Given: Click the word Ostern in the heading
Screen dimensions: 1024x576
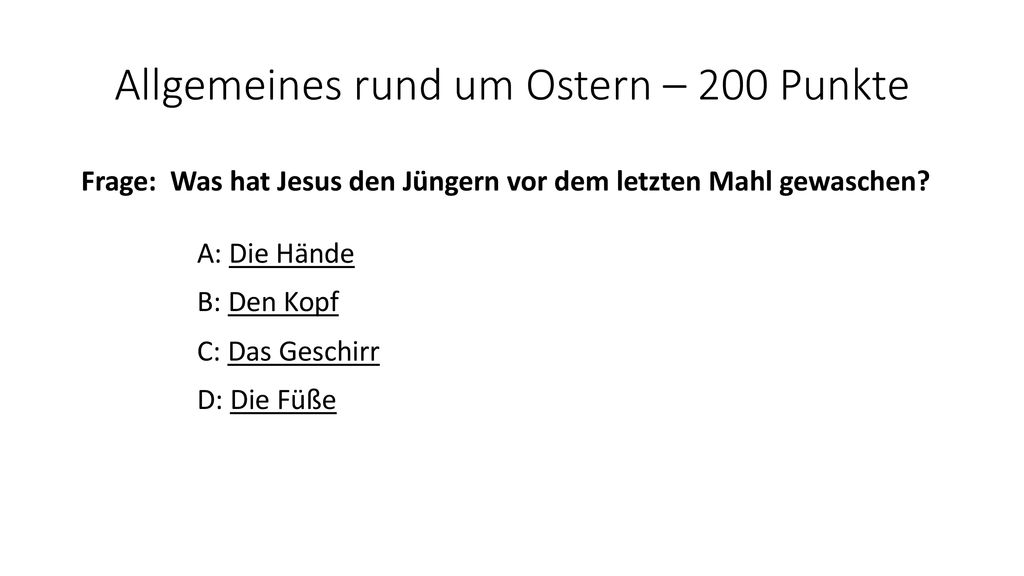Looking at the screenshot, I should pos(589,86).
